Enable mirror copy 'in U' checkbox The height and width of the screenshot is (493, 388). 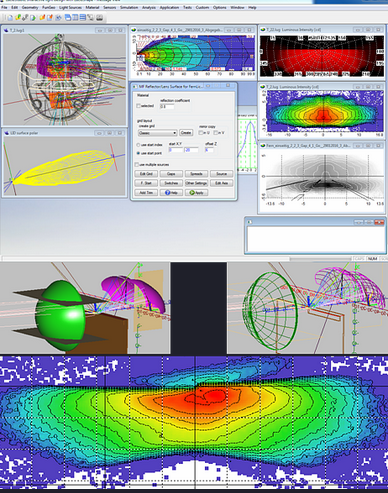pos(201,133)
